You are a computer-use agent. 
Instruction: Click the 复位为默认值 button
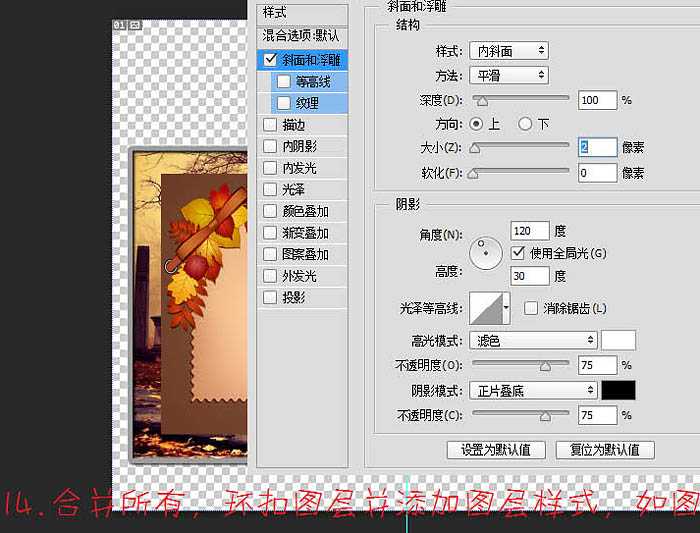click(605, 450)
